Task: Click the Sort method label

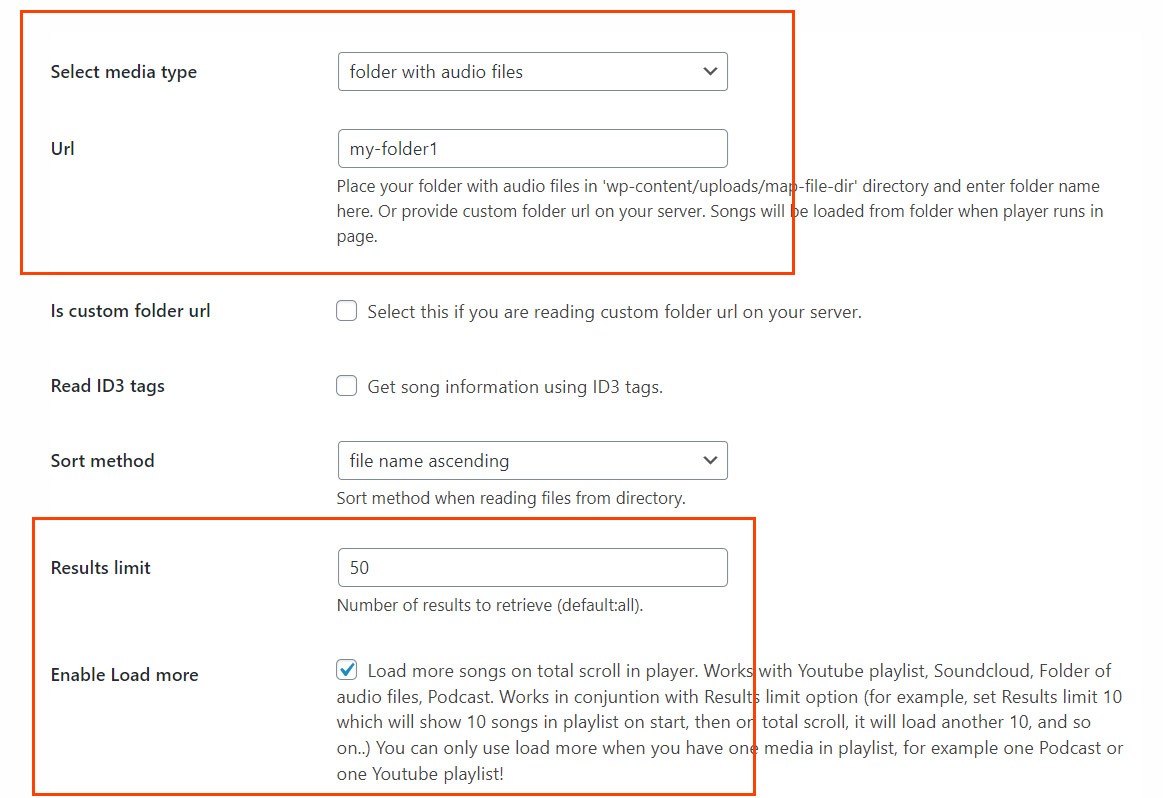Action: pos(103,461)
